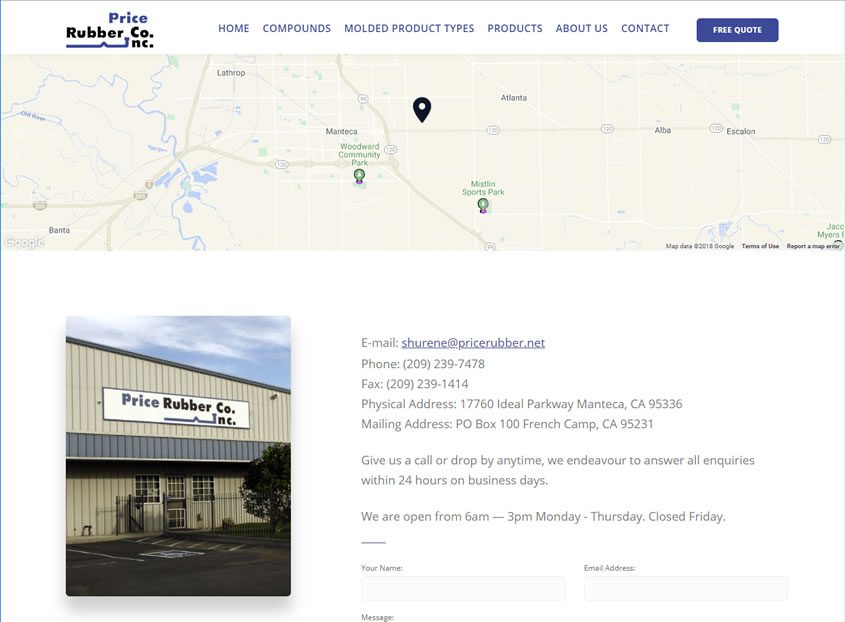The width and height of the screenshot is (845, 622).
Task: Click the Price Rubber Co. logo
Action: tap(110, 30)
